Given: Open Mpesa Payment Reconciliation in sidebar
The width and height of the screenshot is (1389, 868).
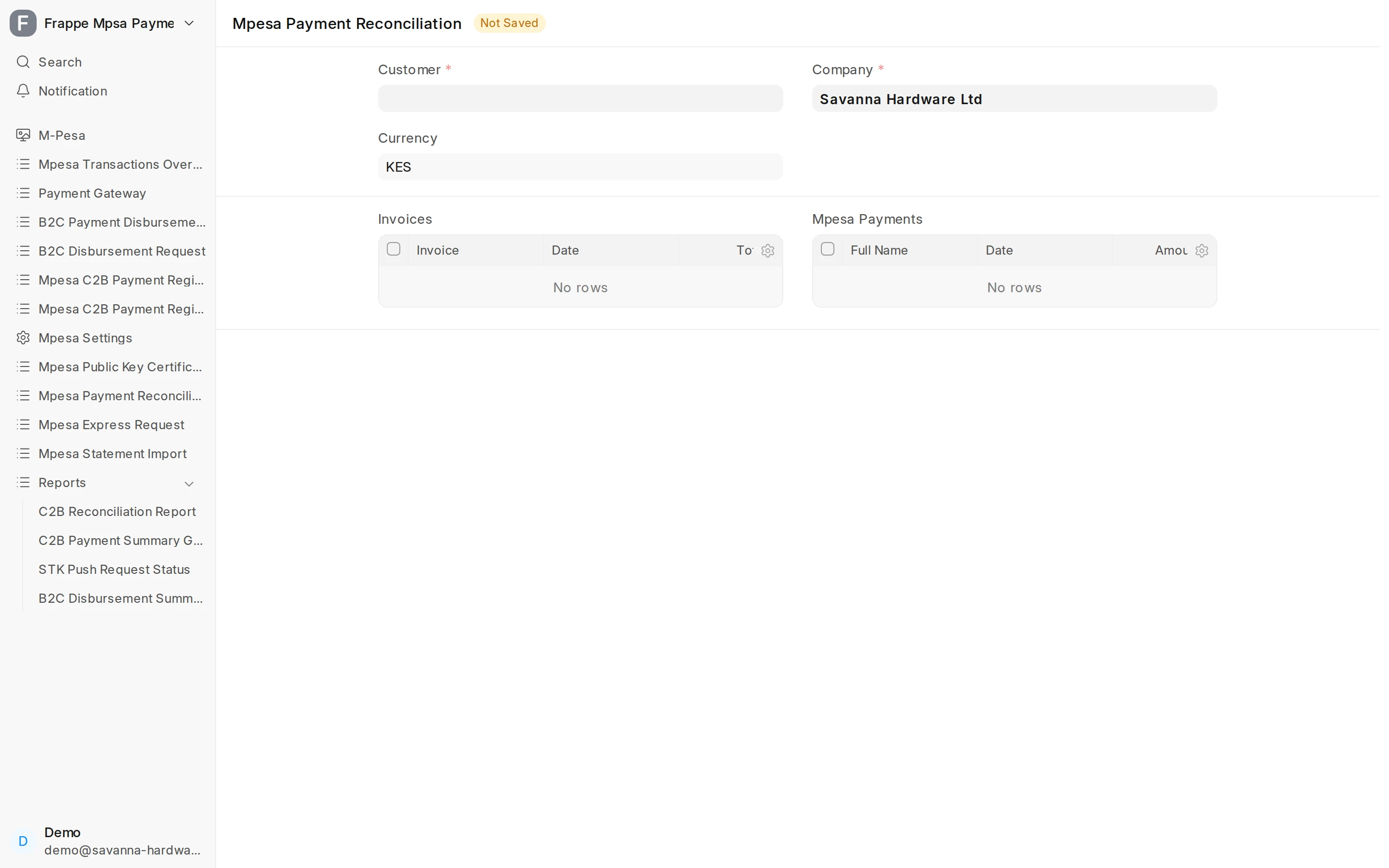Looking at the screenshot, I should (108, 395).
